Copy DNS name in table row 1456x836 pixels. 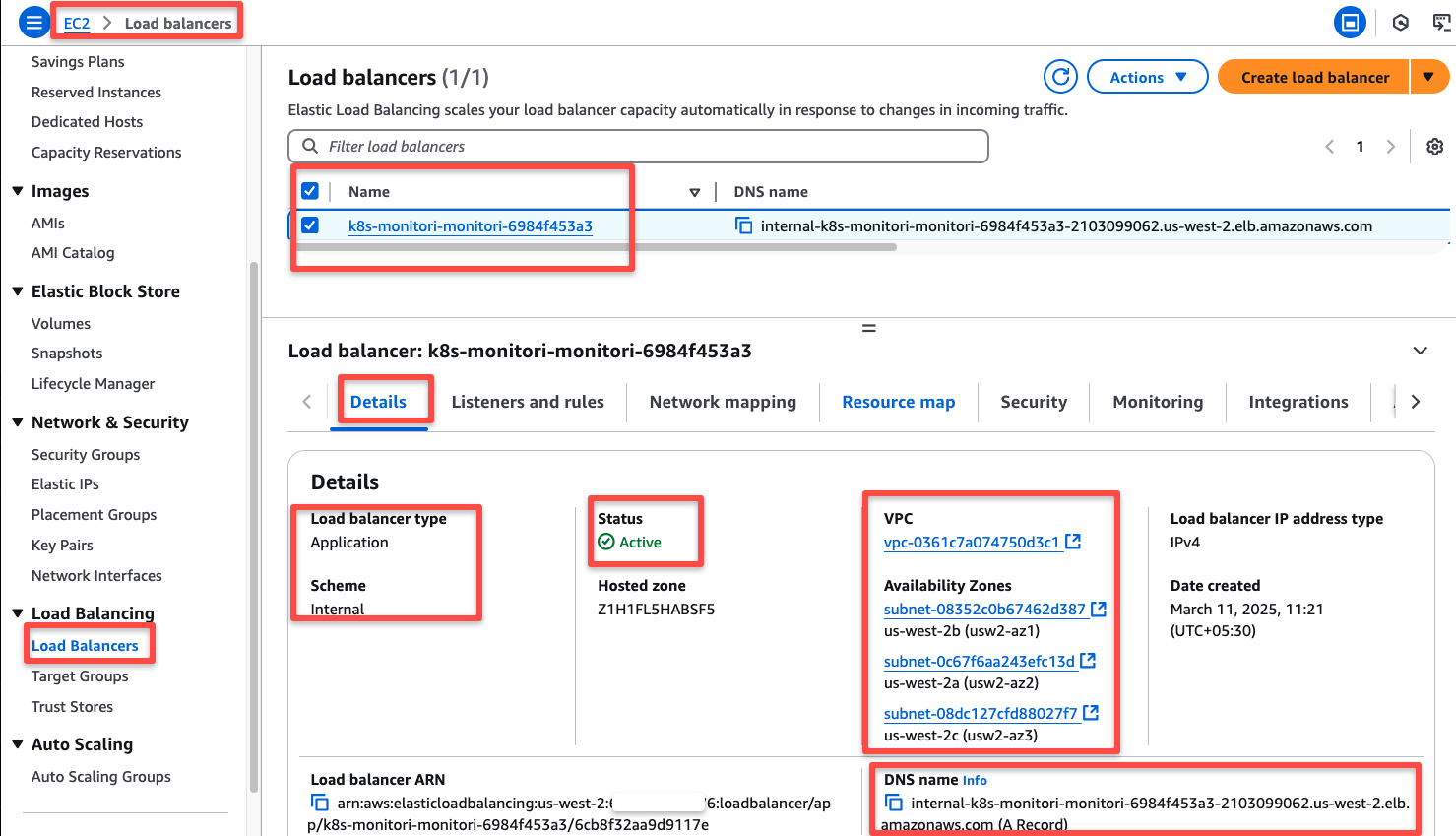pos(744,225)
